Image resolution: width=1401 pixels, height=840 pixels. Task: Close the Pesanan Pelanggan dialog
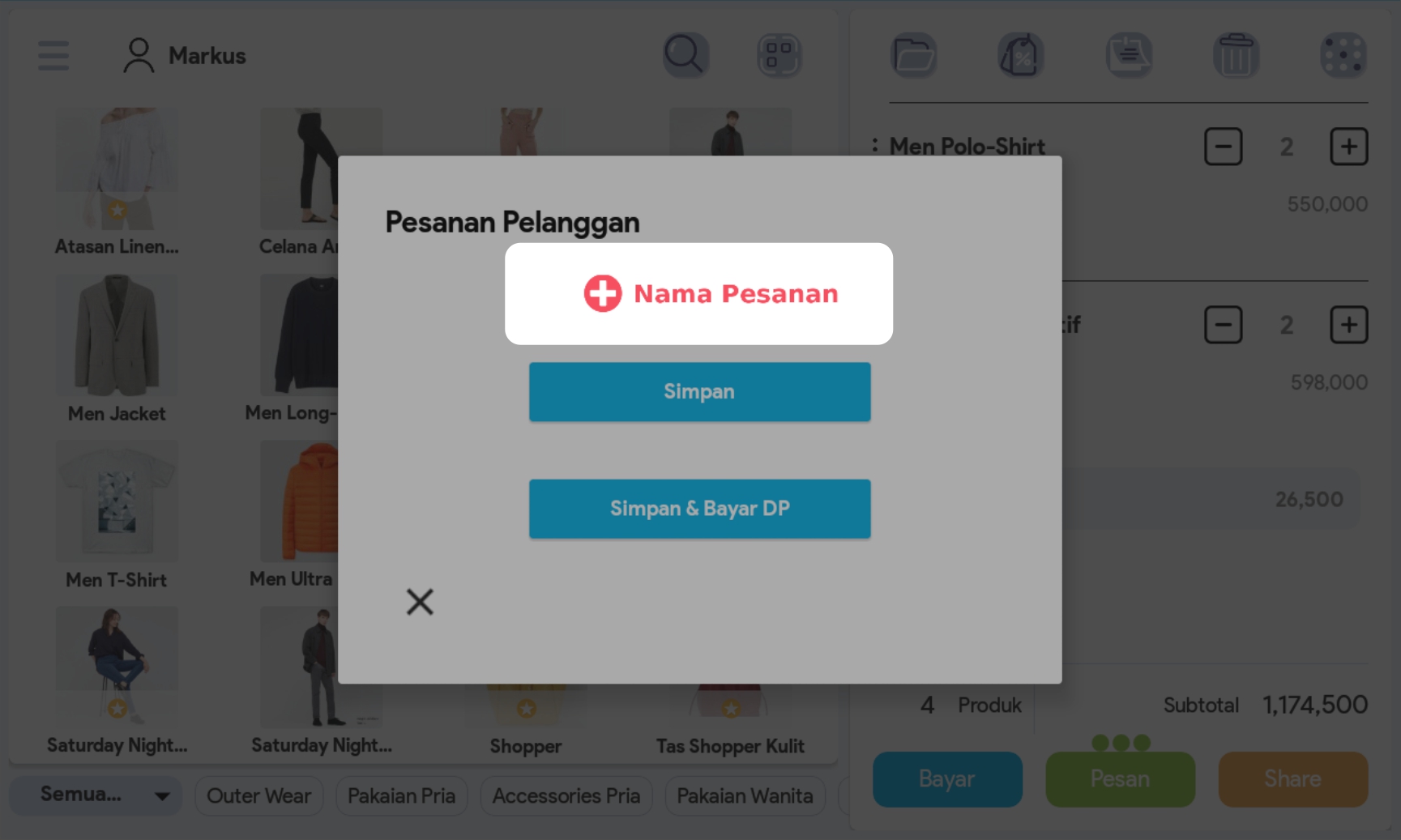click(420, 602)
